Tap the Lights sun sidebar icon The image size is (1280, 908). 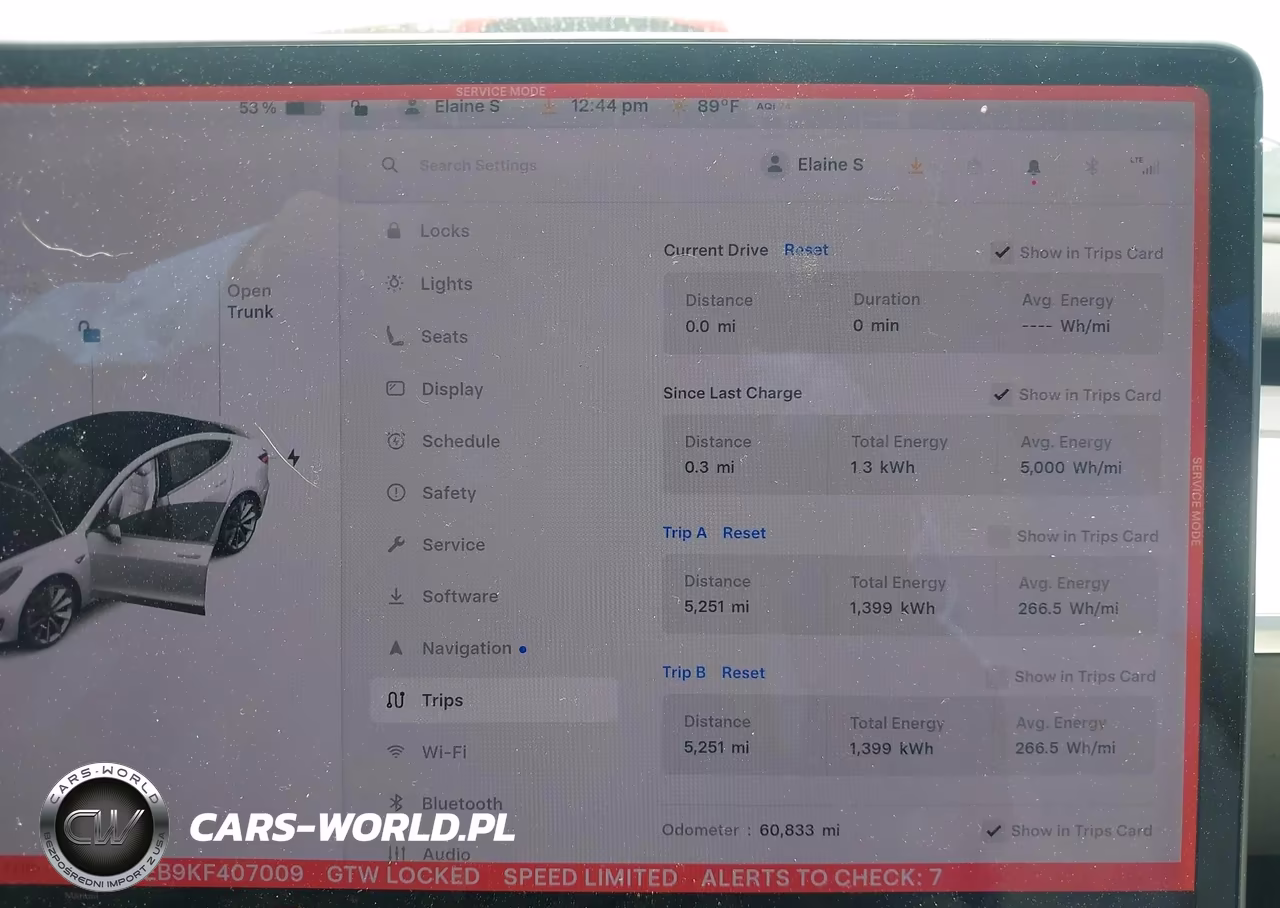395,284
